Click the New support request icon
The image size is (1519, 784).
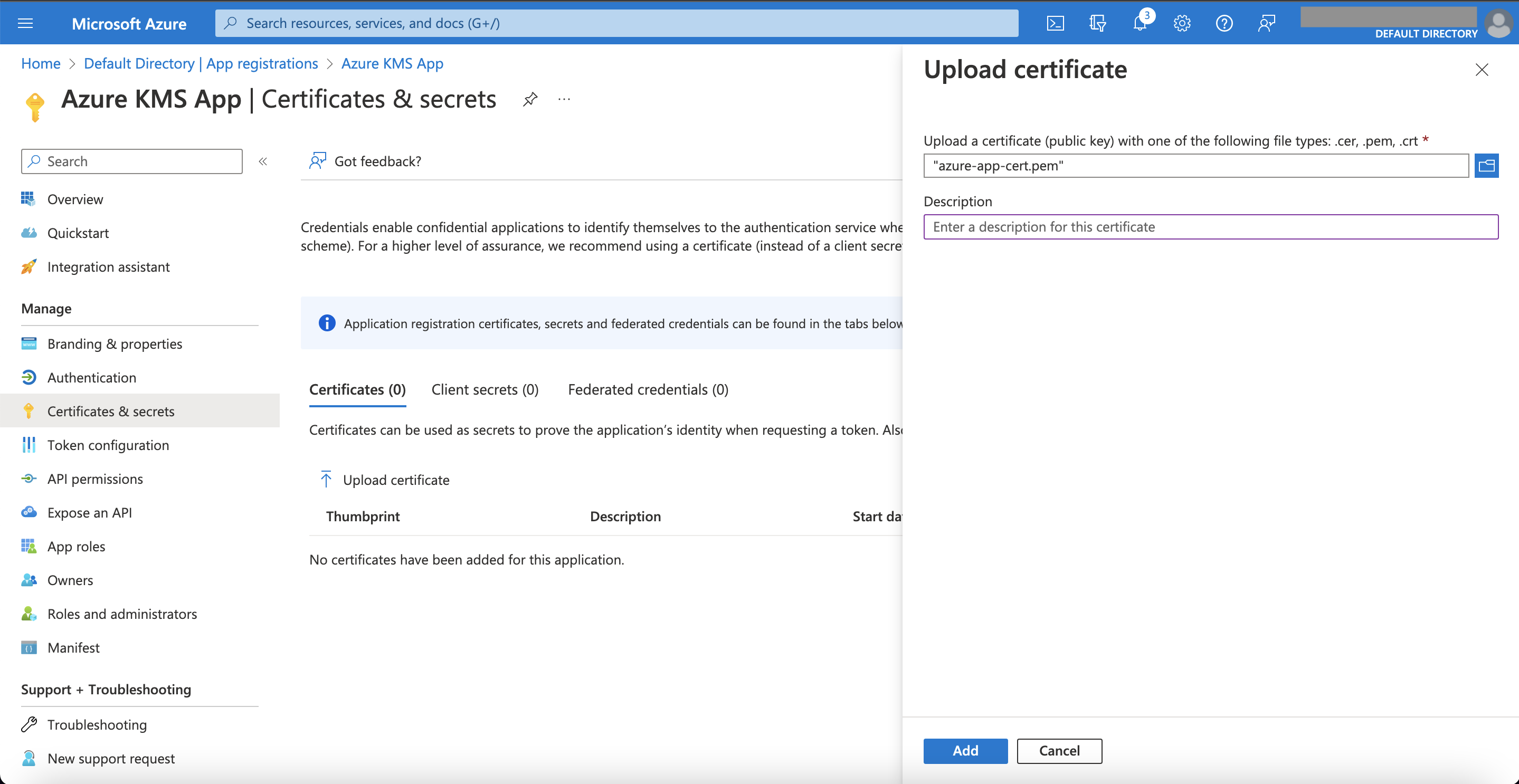(x=29, y=758)
